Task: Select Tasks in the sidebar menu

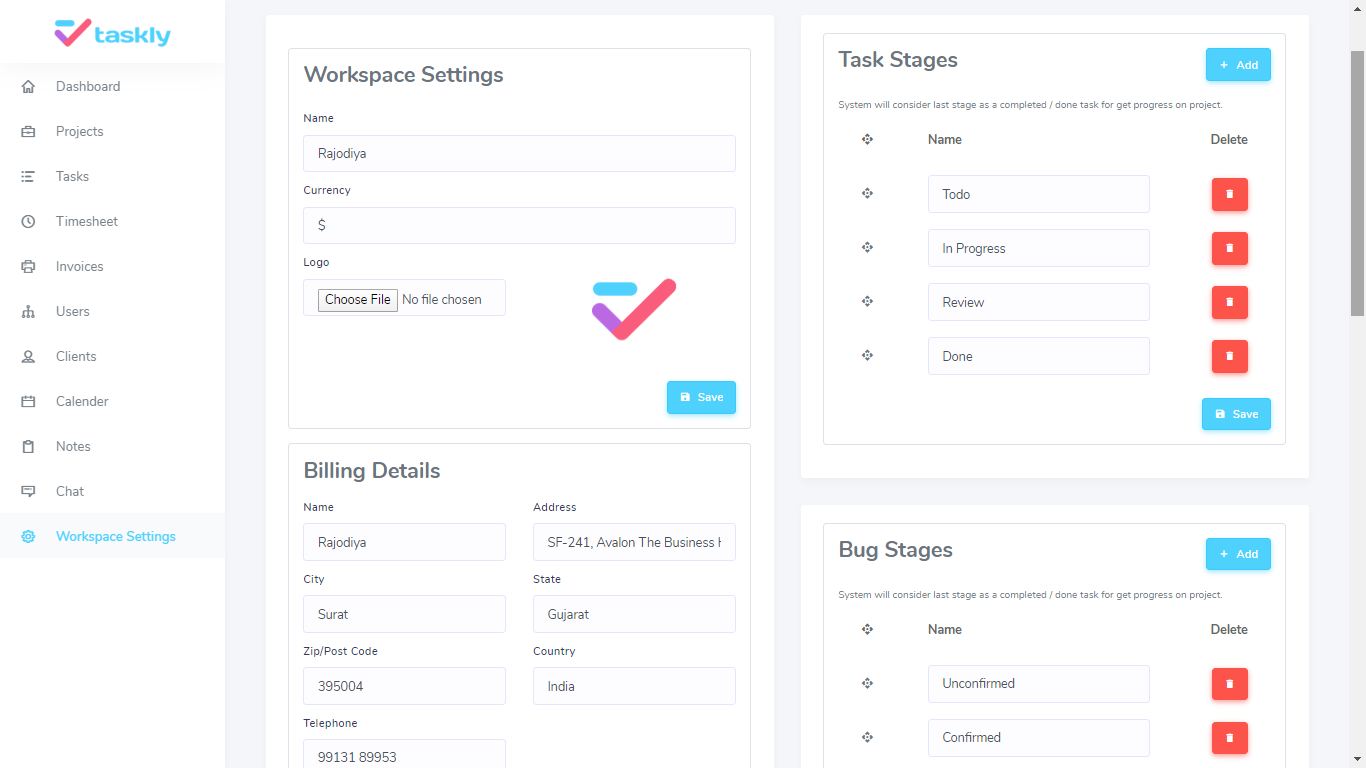Action: tap(28, 176)
